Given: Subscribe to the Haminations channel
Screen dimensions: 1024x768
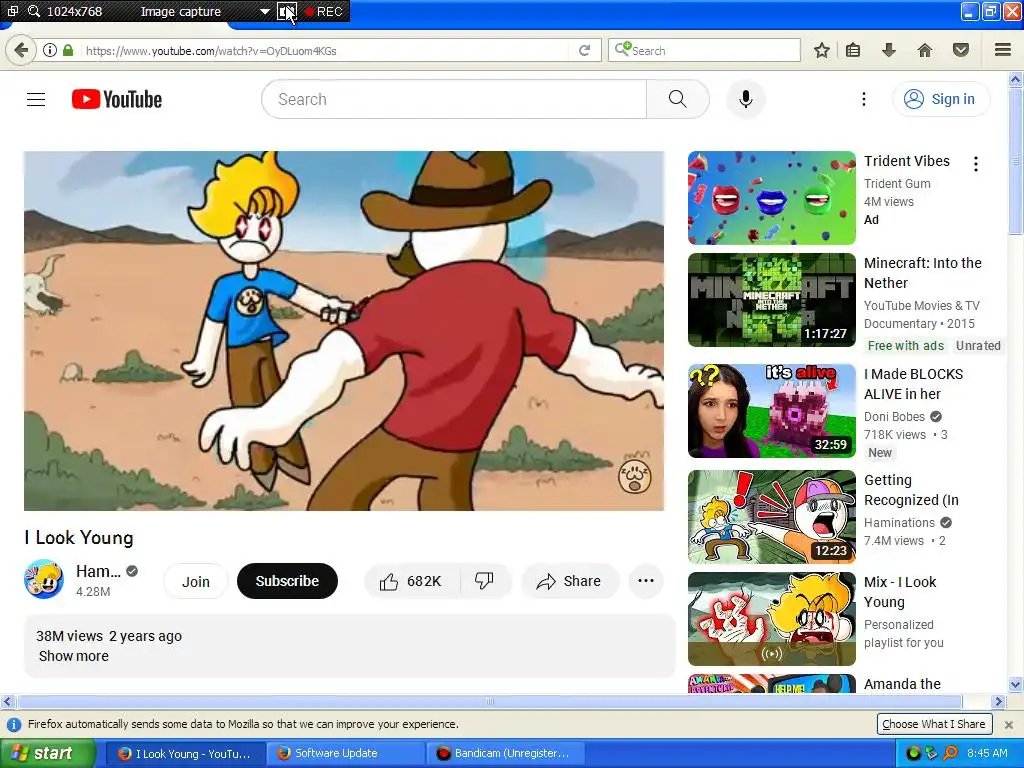Looking at the screenshot, I should point(287,581).
